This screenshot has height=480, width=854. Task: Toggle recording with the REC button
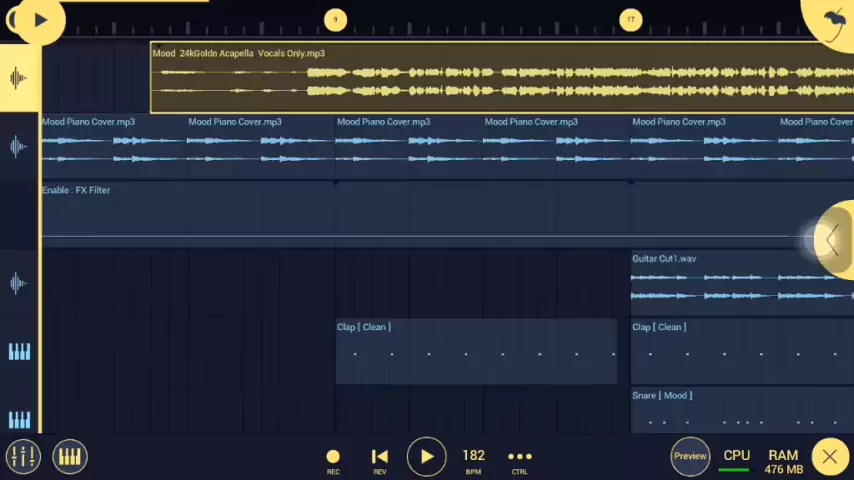pyautogui.click(x=333, y=458)
